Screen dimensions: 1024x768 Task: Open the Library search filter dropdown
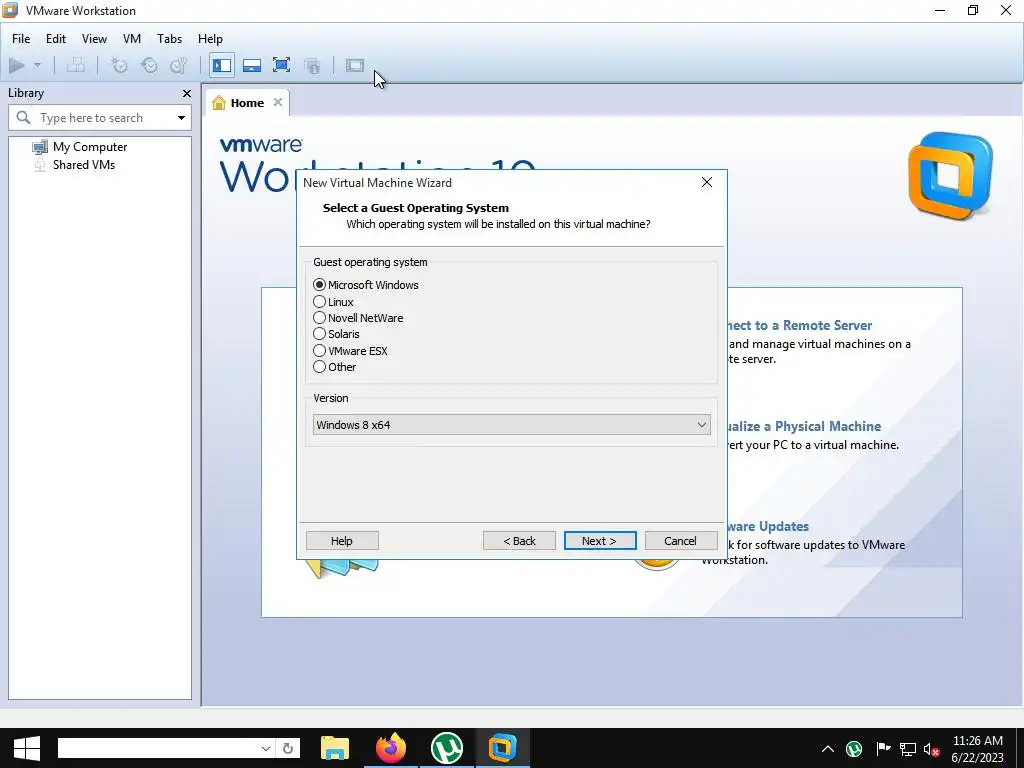(181, 118)
